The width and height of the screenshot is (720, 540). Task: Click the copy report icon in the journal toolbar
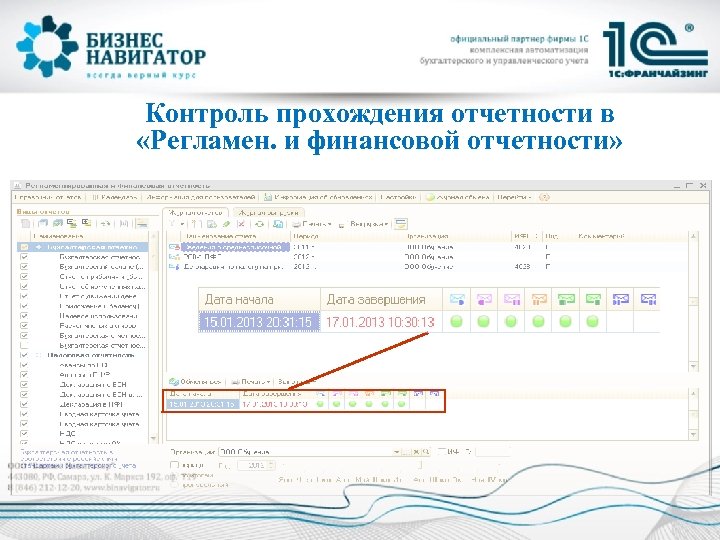212,224
